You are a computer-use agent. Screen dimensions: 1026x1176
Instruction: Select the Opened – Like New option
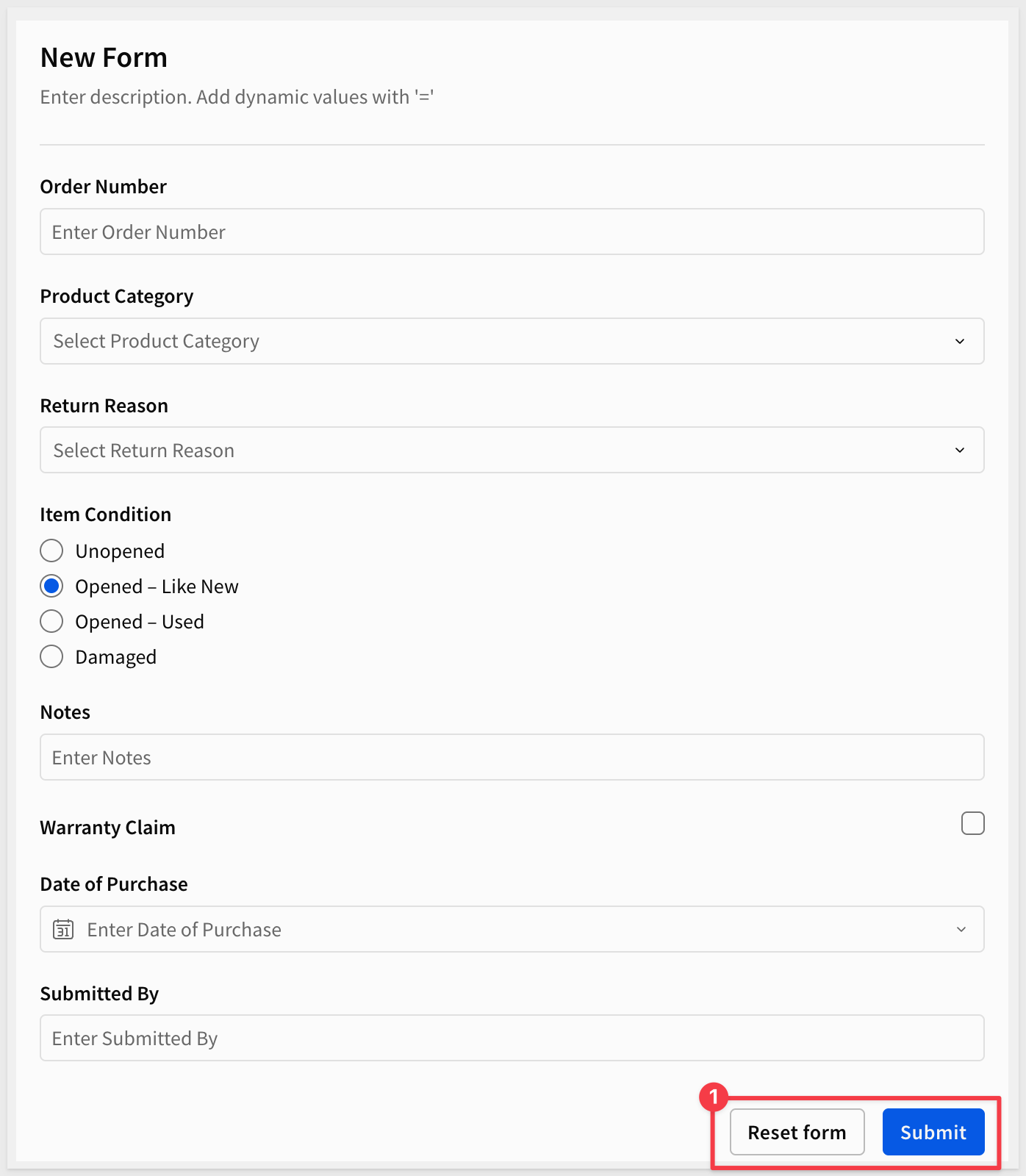tap(51, 586)
